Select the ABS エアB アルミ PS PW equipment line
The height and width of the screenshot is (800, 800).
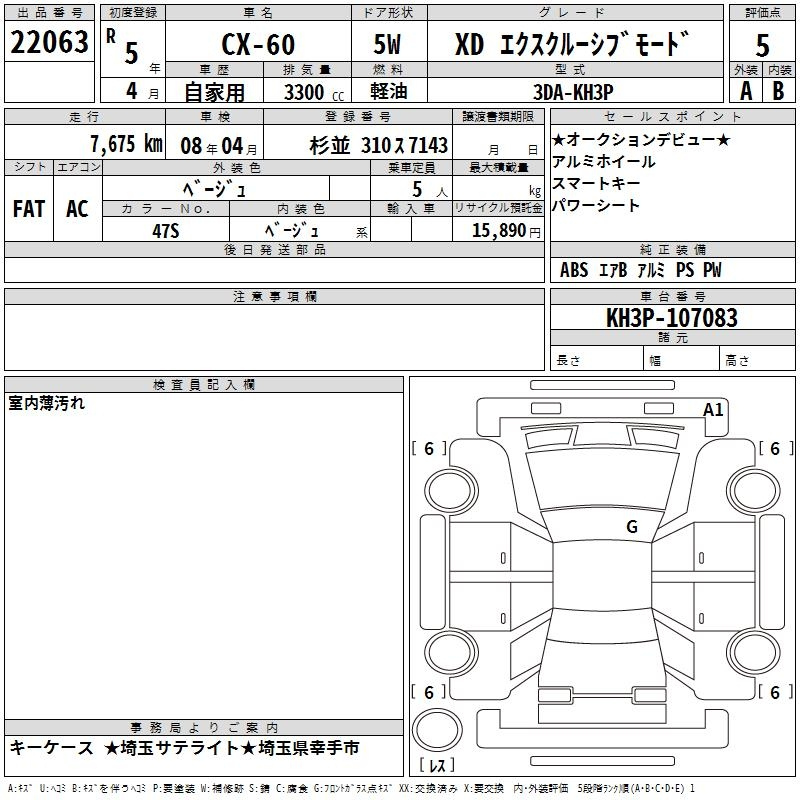640,270
